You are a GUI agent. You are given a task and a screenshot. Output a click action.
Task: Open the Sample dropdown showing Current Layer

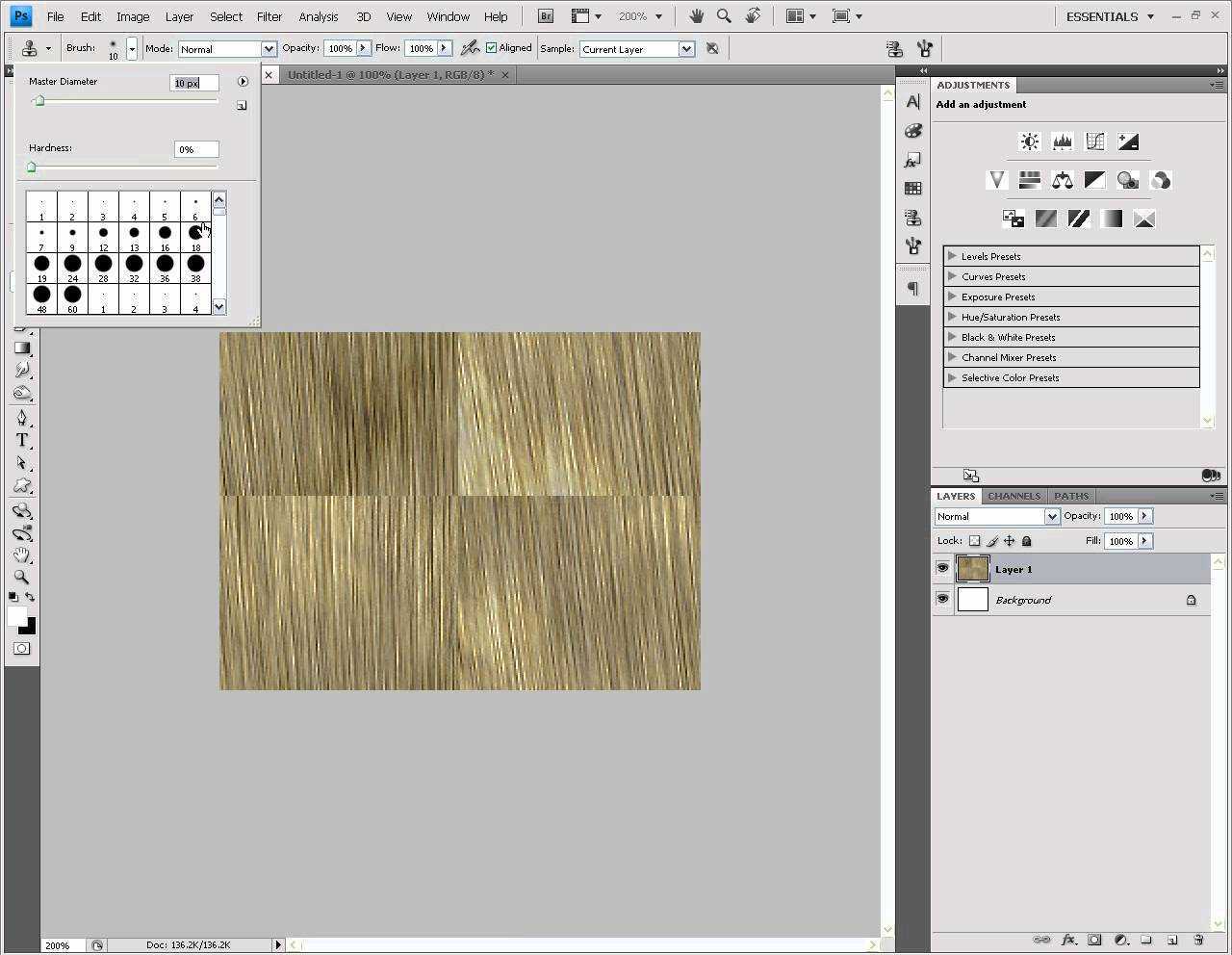tap(637, 49)
